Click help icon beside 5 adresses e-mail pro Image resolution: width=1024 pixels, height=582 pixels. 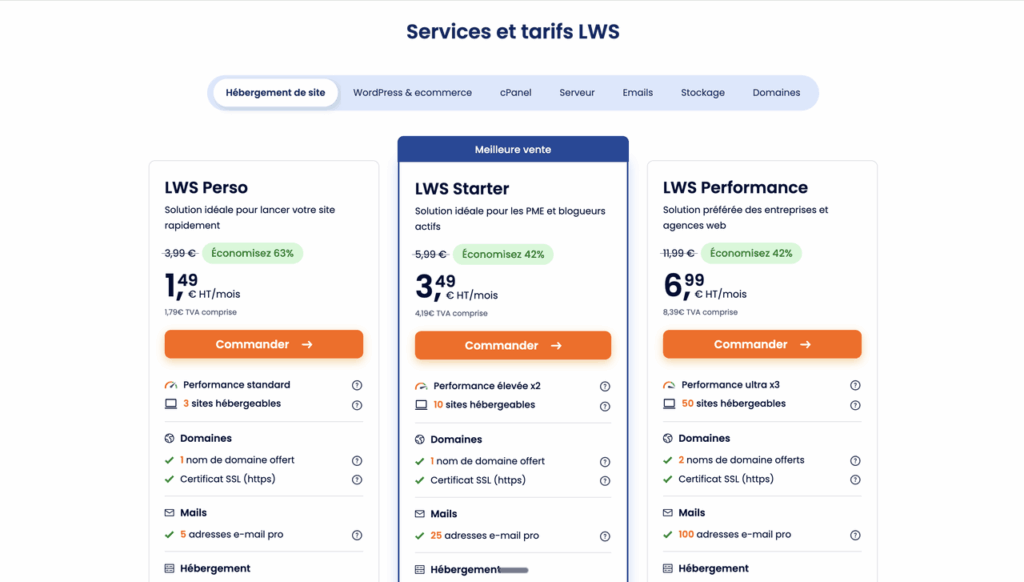357,535
